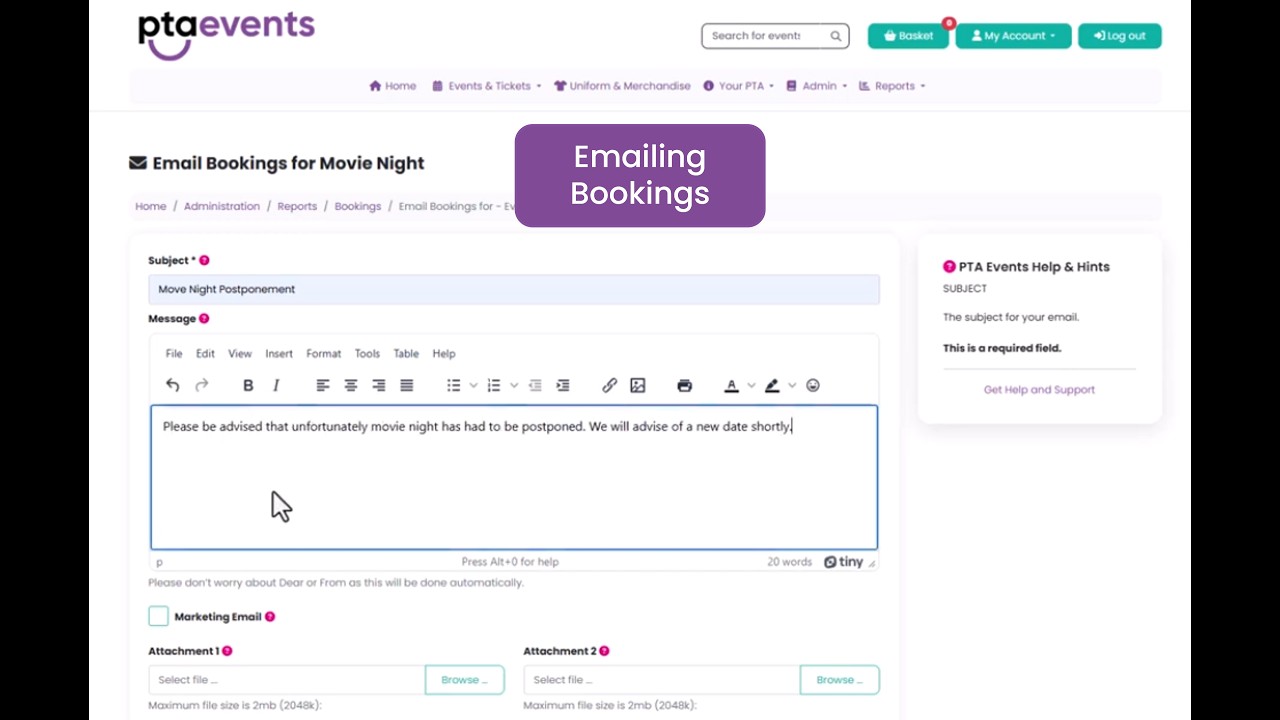Click the search magnifier icon
The width and height of the screenshot is (1280, 720).
tap(836, 36)
